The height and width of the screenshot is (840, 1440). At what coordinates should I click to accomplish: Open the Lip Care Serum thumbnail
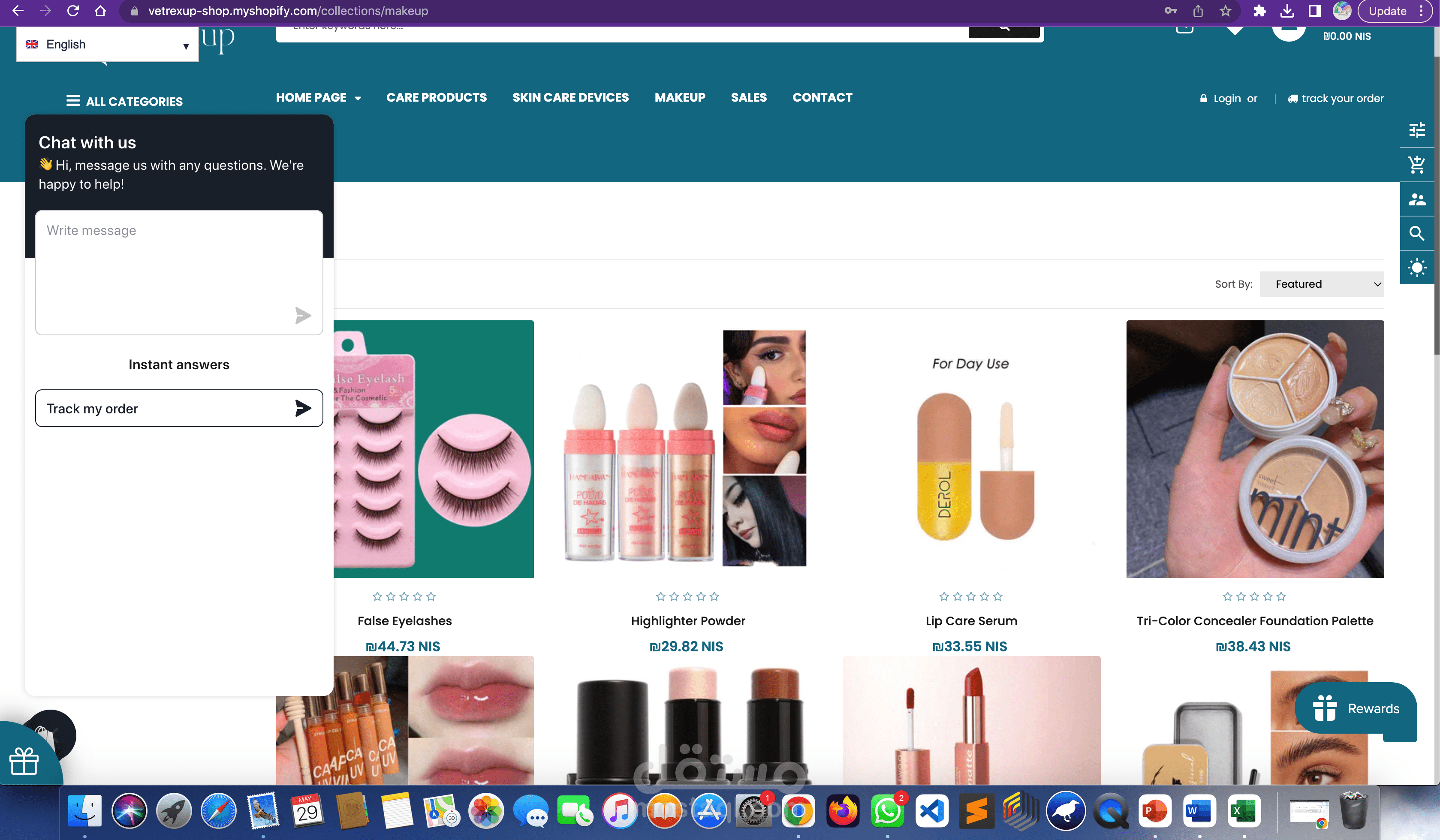coord(971,449)
